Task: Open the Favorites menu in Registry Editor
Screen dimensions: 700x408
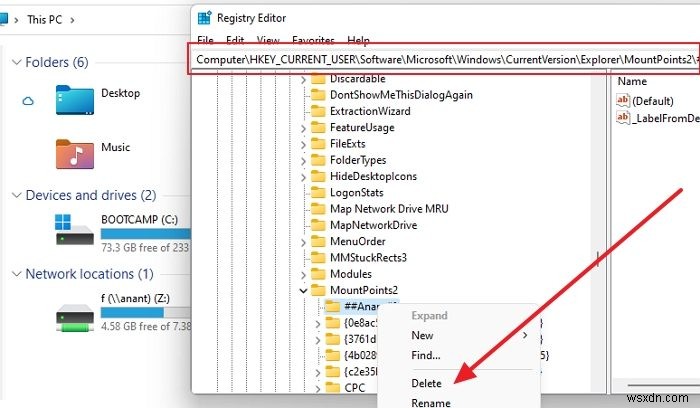Action: (313, 40)
